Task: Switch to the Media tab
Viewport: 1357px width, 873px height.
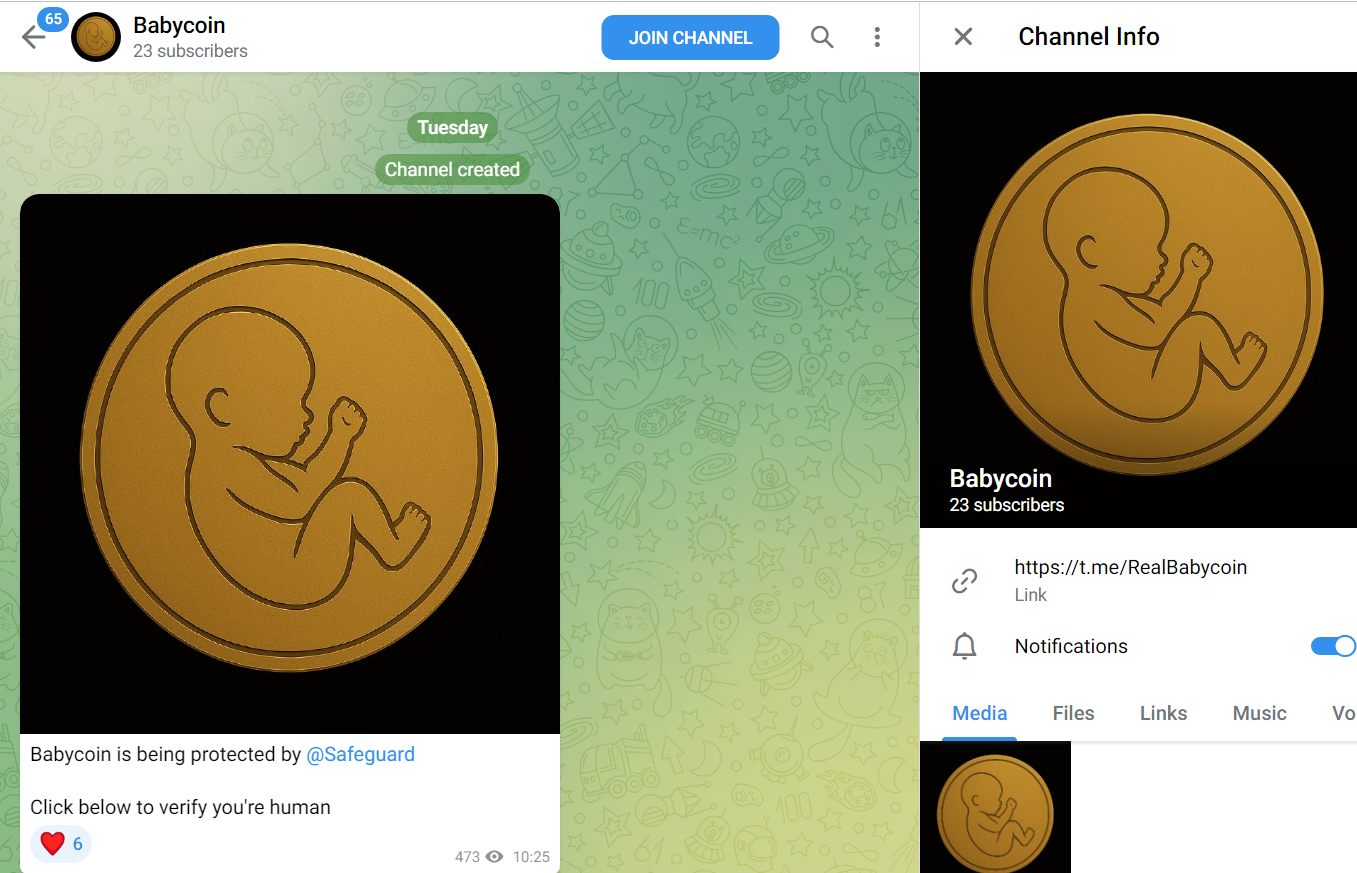Action: click(x=980, y=713)
